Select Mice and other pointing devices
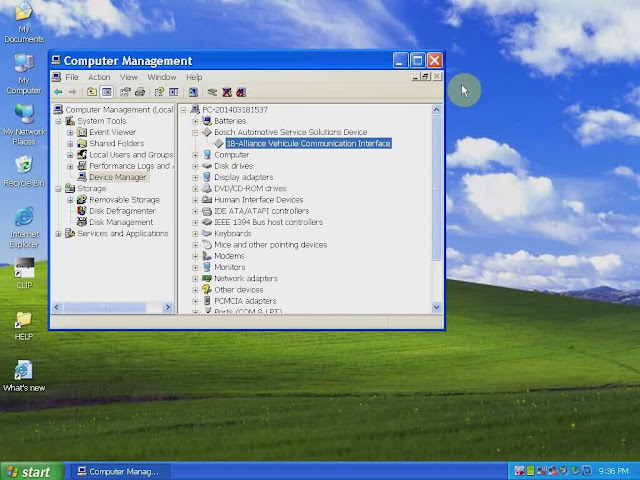 coord(270,244)
